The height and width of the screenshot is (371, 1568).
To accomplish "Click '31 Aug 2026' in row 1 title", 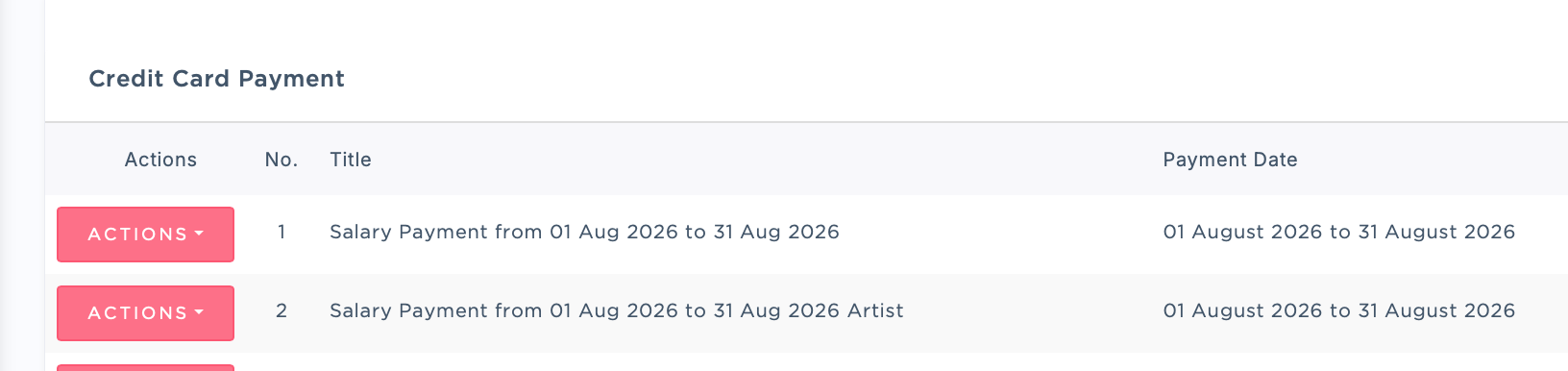I will pyautogui.click(x=776, y=232).
